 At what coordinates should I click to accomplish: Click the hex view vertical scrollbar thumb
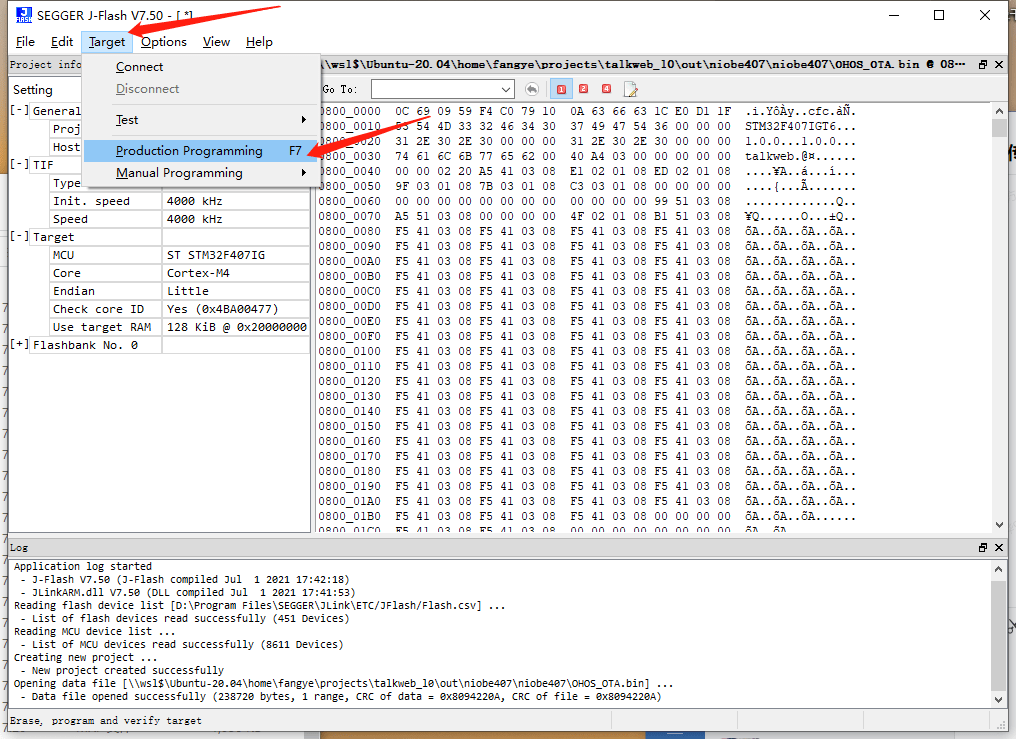(x=999, y=128)
